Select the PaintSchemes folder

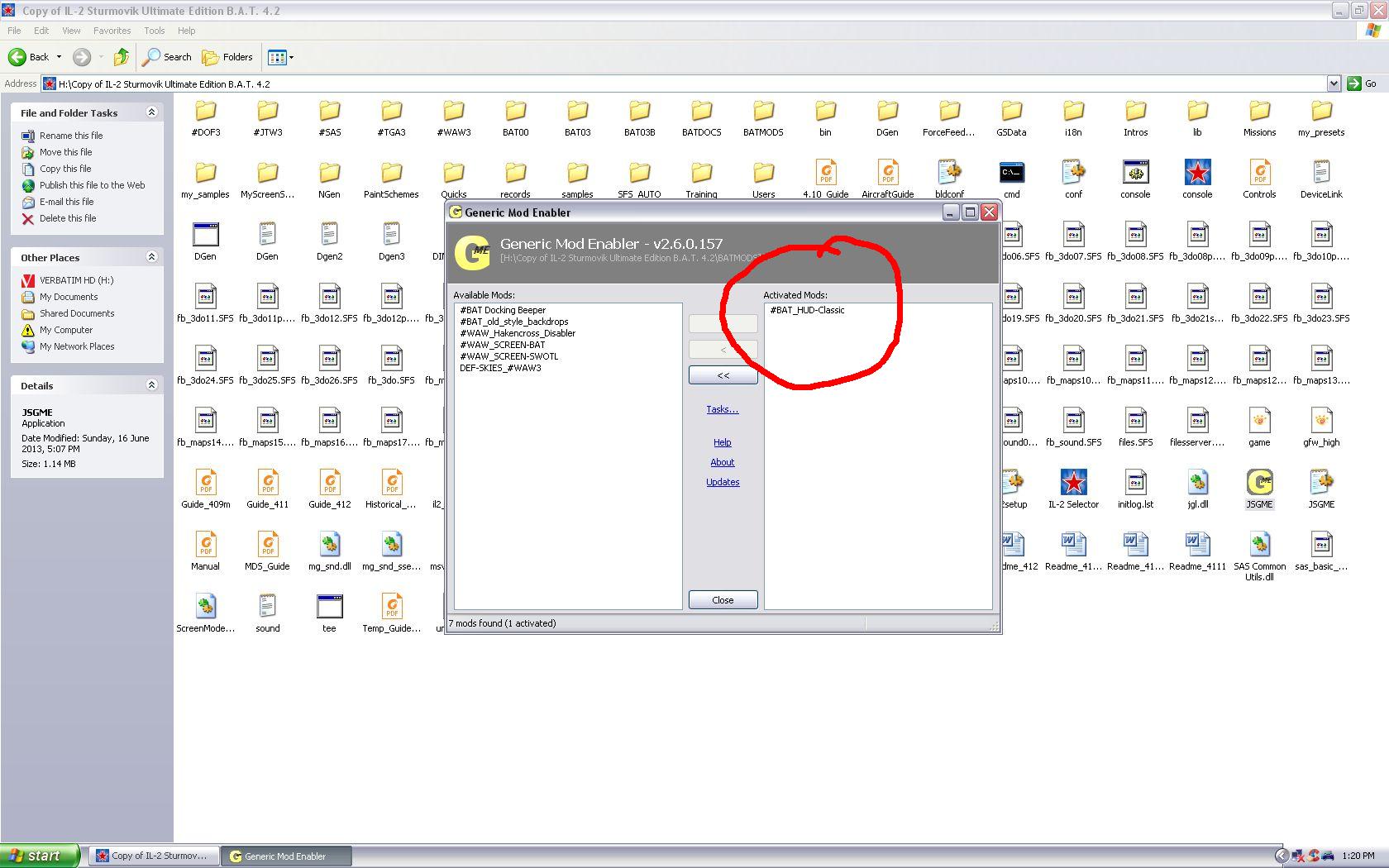pos(391,179)
